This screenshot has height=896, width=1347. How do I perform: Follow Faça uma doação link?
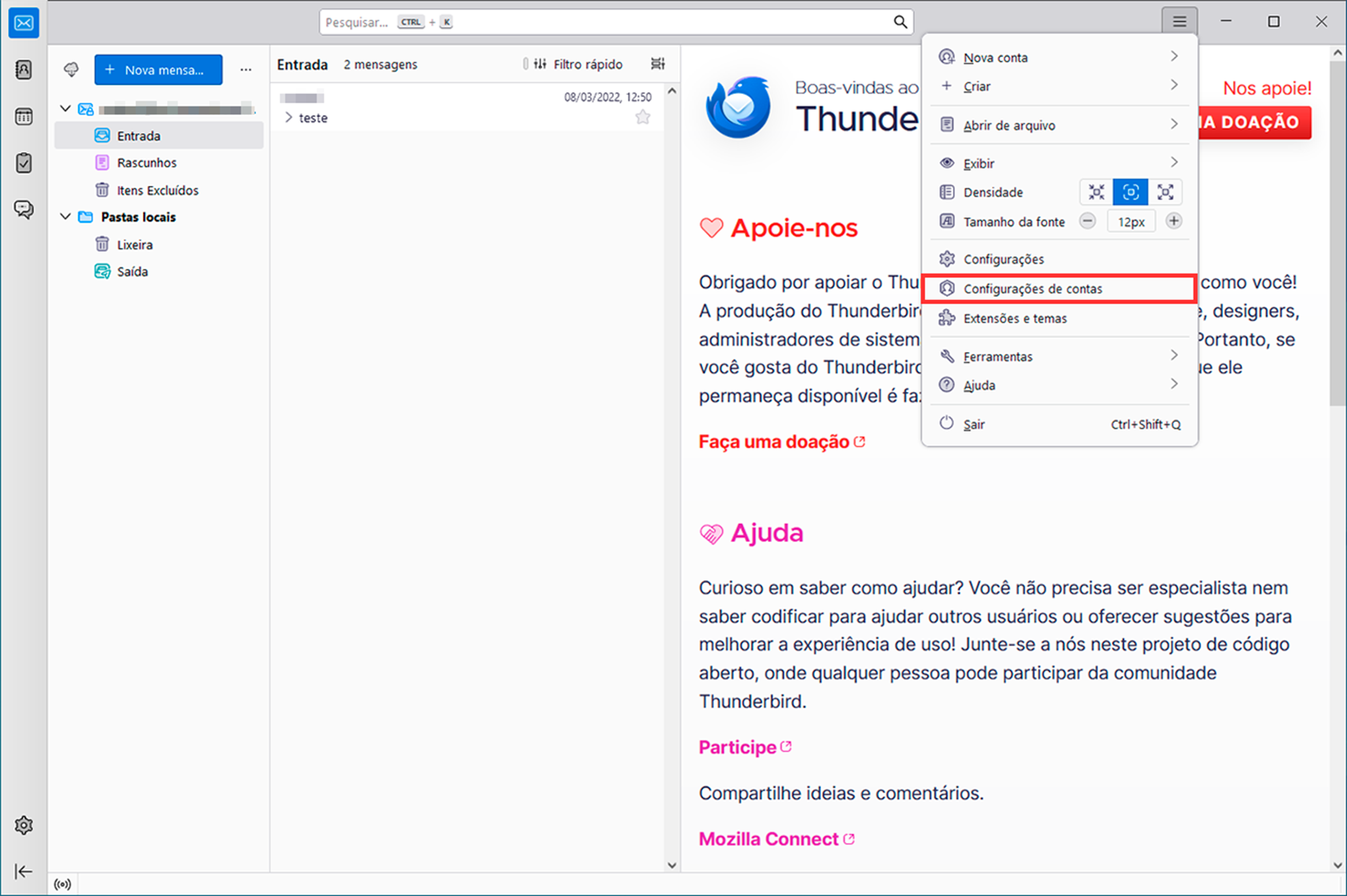(782, 442)
